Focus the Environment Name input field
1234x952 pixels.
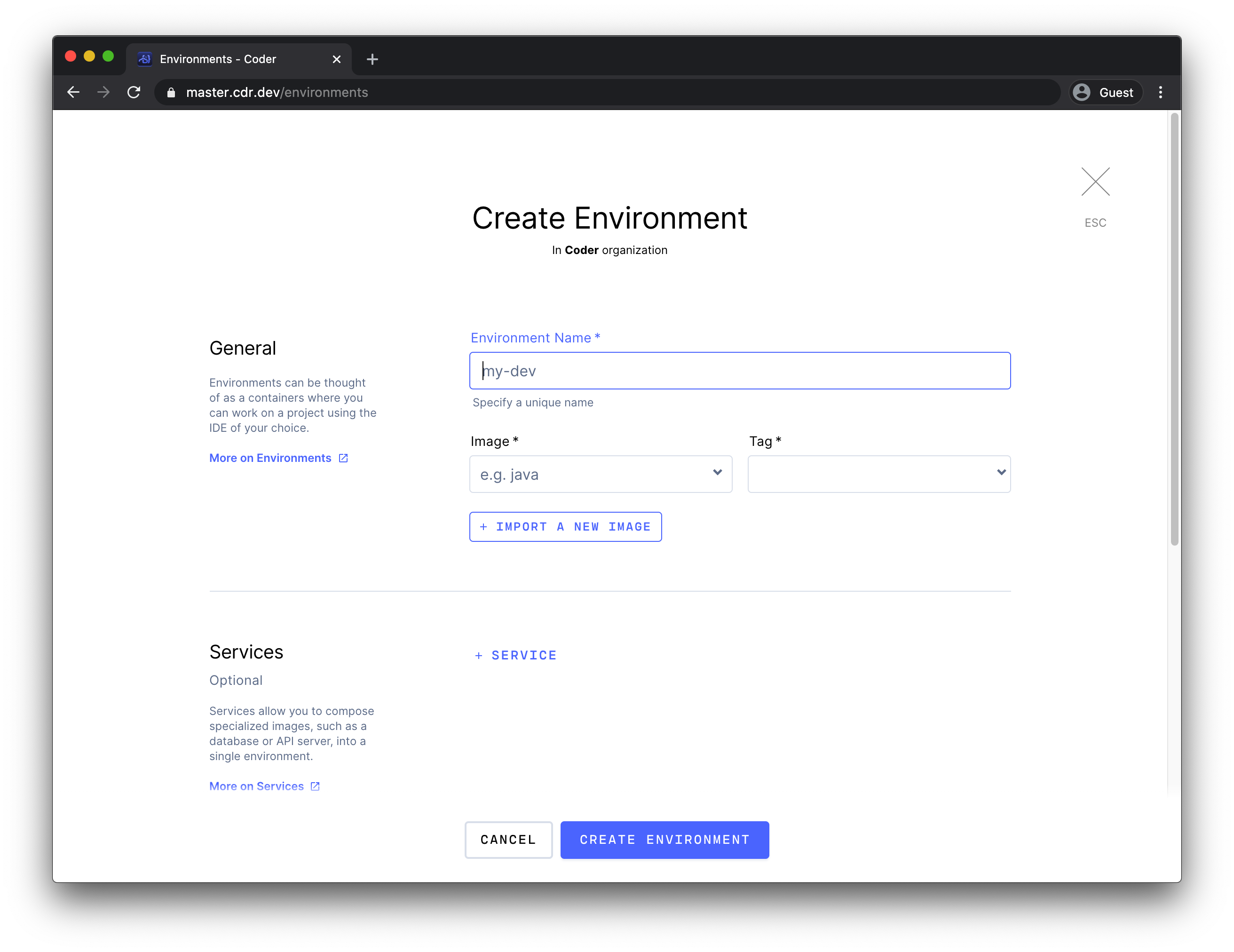tap(740, 371)
